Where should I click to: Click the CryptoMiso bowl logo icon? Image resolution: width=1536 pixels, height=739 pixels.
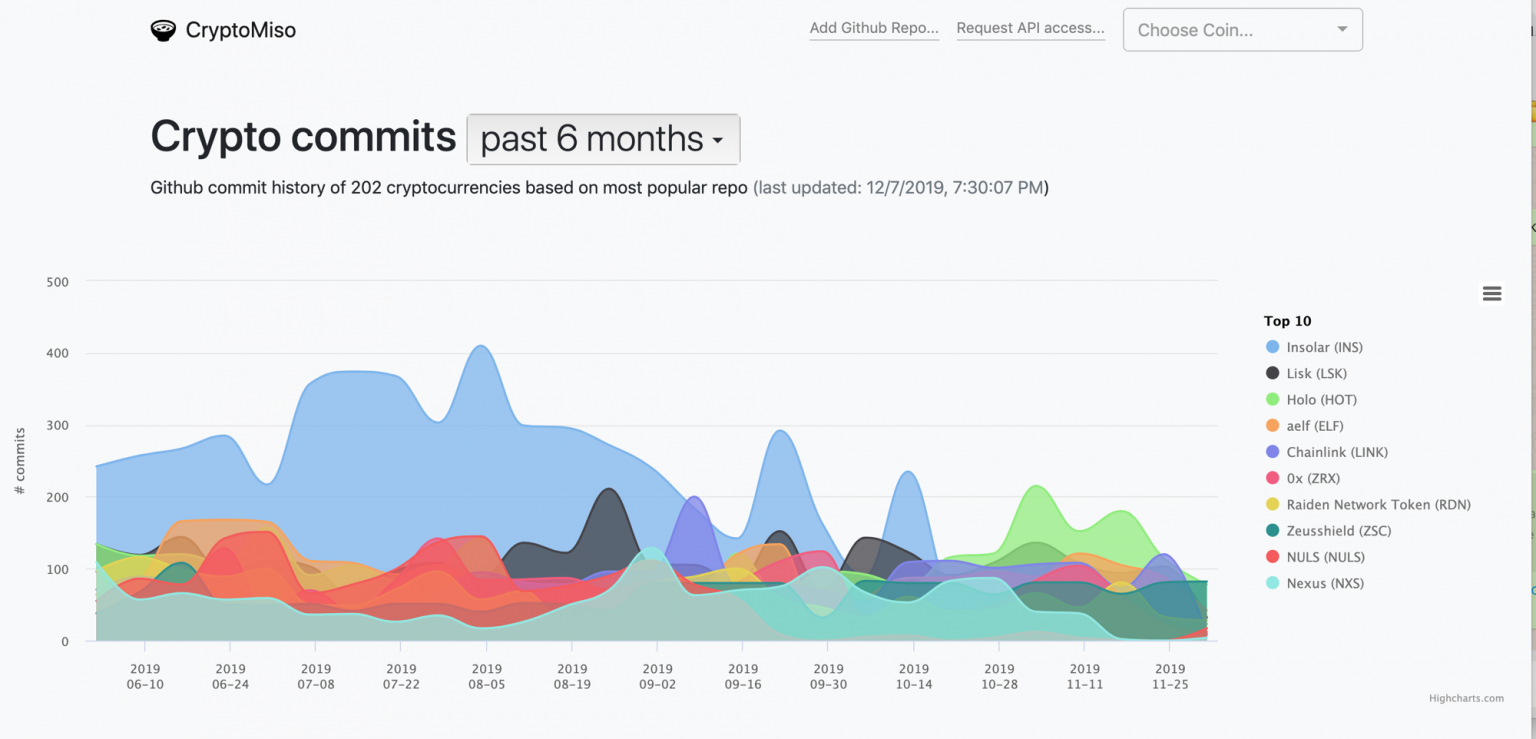click(x=163, y=30)
